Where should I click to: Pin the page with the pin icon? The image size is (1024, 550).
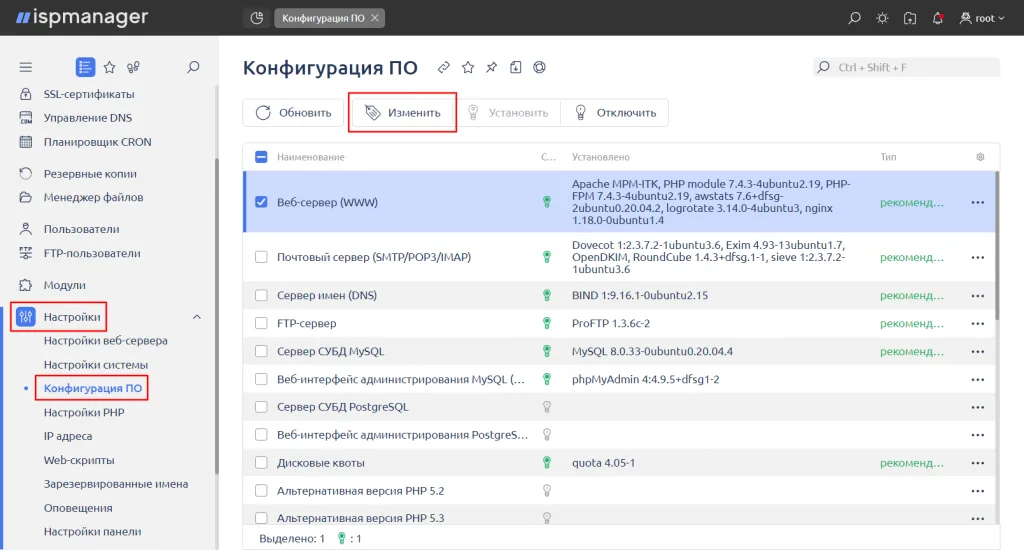[492, 67]
